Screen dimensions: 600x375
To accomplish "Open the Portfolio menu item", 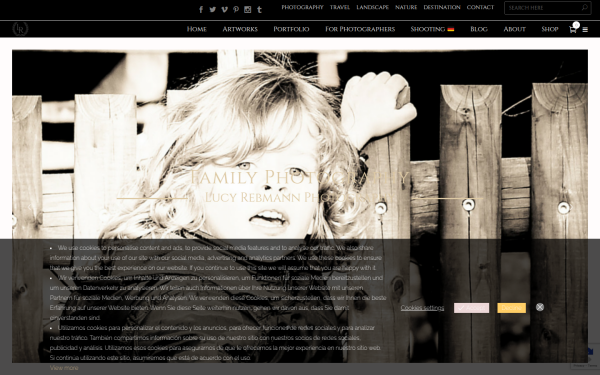I will 291,29.
